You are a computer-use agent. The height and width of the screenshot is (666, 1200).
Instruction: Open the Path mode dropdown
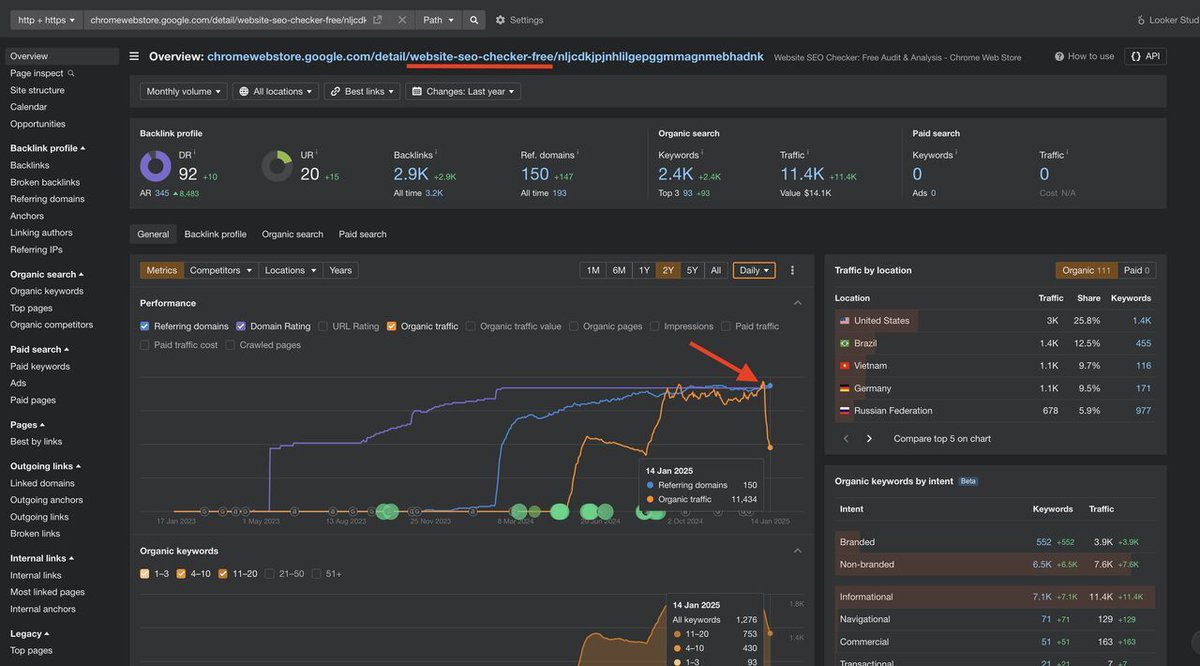[x=438, y=20]
